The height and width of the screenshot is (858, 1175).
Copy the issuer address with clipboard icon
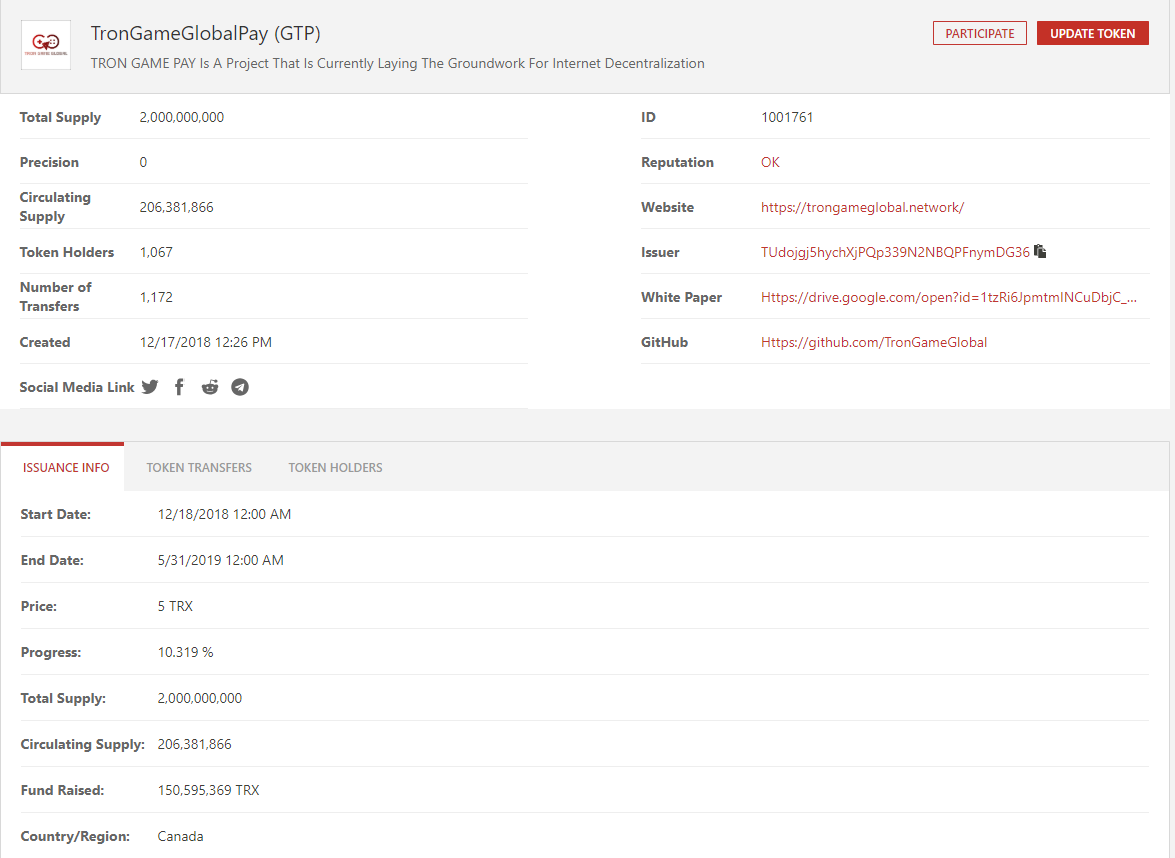coord(1040,251)
